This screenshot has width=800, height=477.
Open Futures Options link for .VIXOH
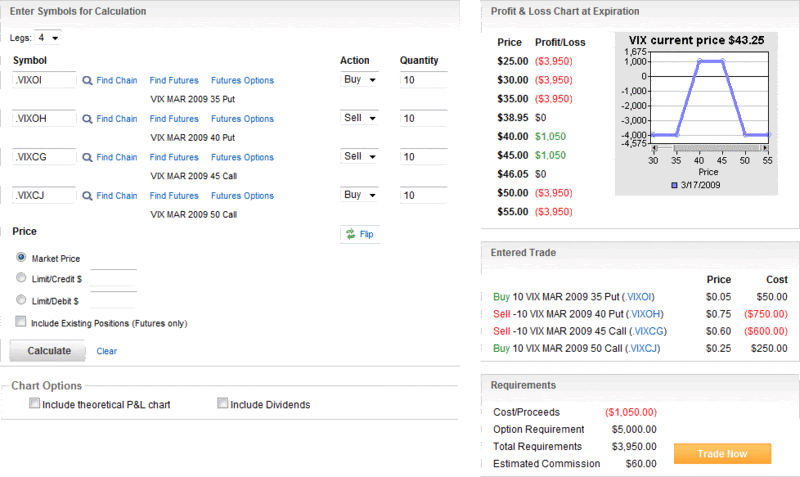click(x=242, y=119)
